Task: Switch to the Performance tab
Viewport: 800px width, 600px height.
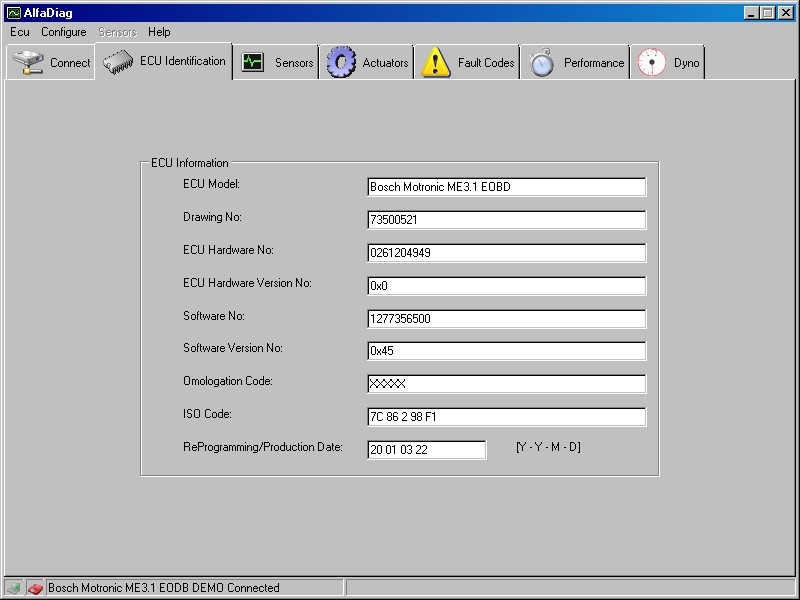Action: point(593,62)
